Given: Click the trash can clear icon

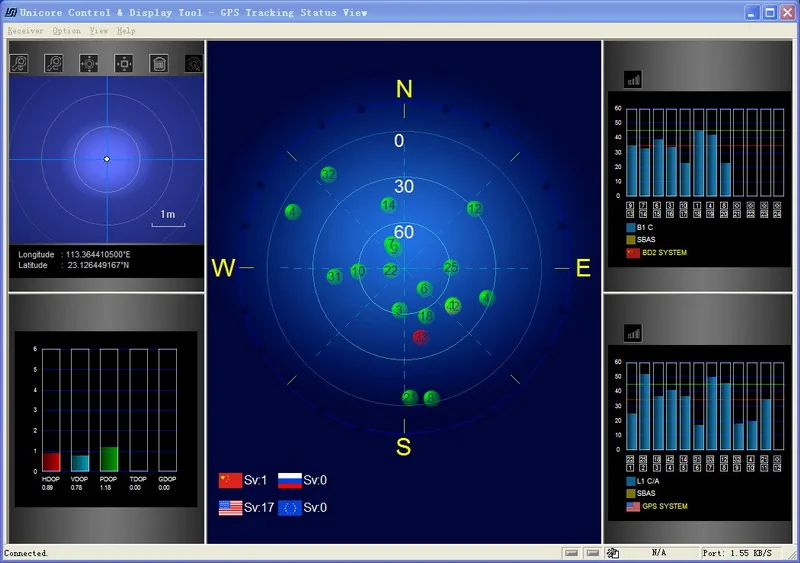Looking at the screenshot, I should tap(158, 63).
